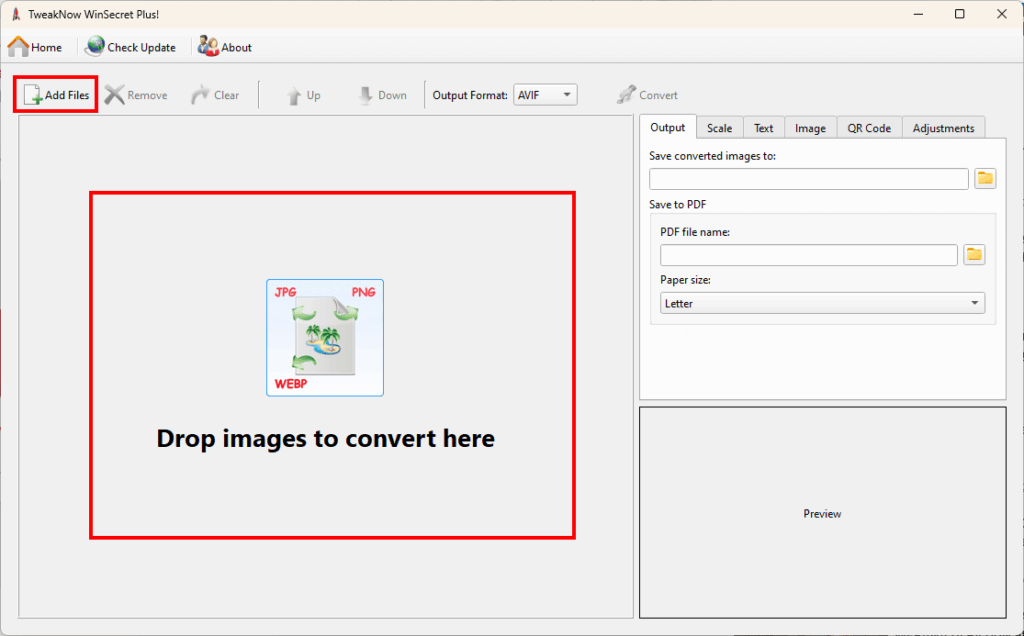Click the Preview pane
The width and height of the screenshot is (1024, 636).
tap(822, 513)
